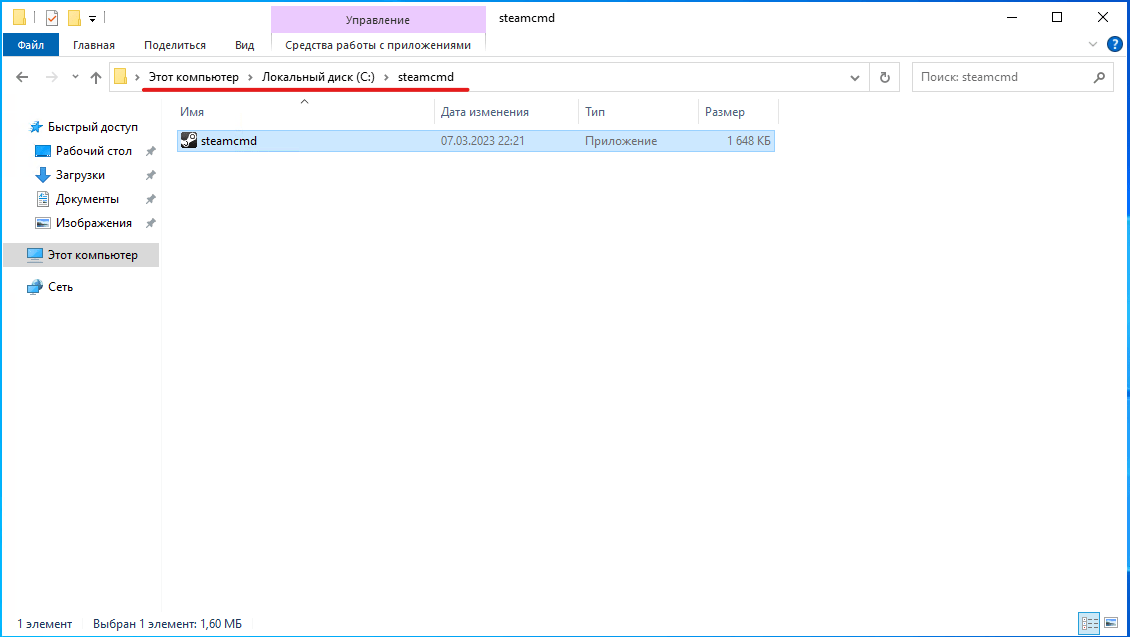This screenshot has height=637, width=1130.
Task: Switch to the Вид ribbon tab
Action: pos(244,45)
